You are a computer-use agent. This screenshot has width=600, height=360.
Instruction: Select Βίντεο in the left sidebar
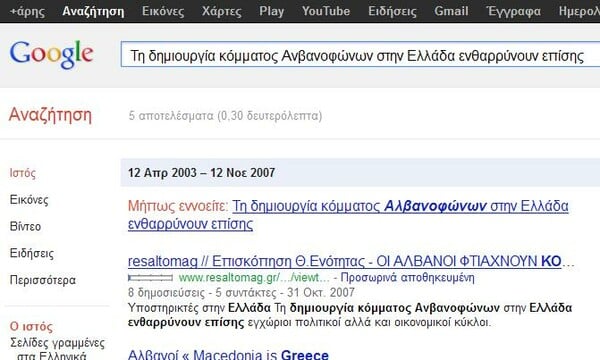pyautogui.click(x=25, y=226)
